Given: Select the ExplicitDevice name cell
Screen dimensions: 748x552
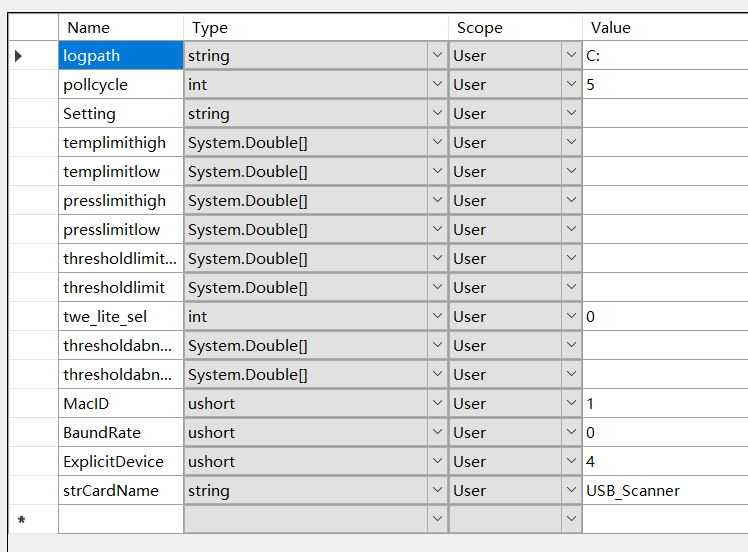Looking at the screenshot, I should coord(121,461).
